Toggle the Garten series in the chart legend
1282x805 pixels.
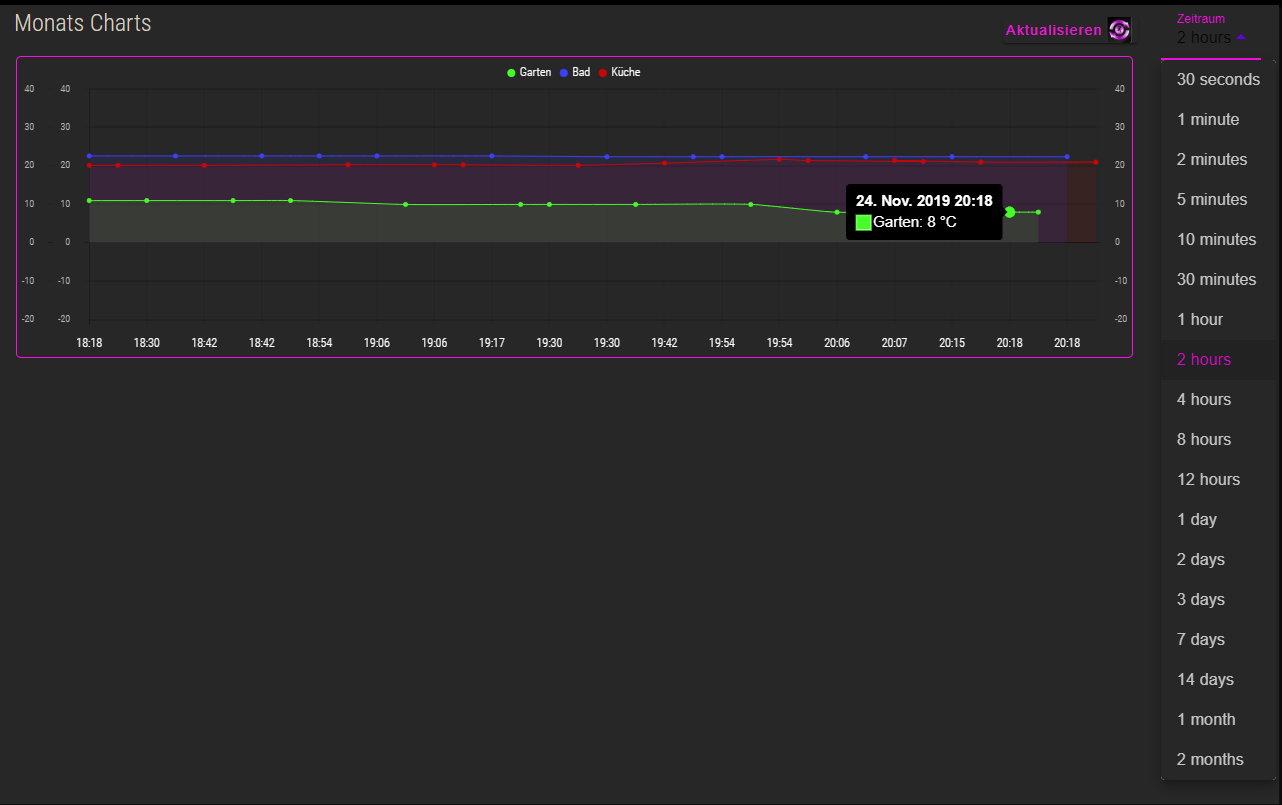(530, 73)
